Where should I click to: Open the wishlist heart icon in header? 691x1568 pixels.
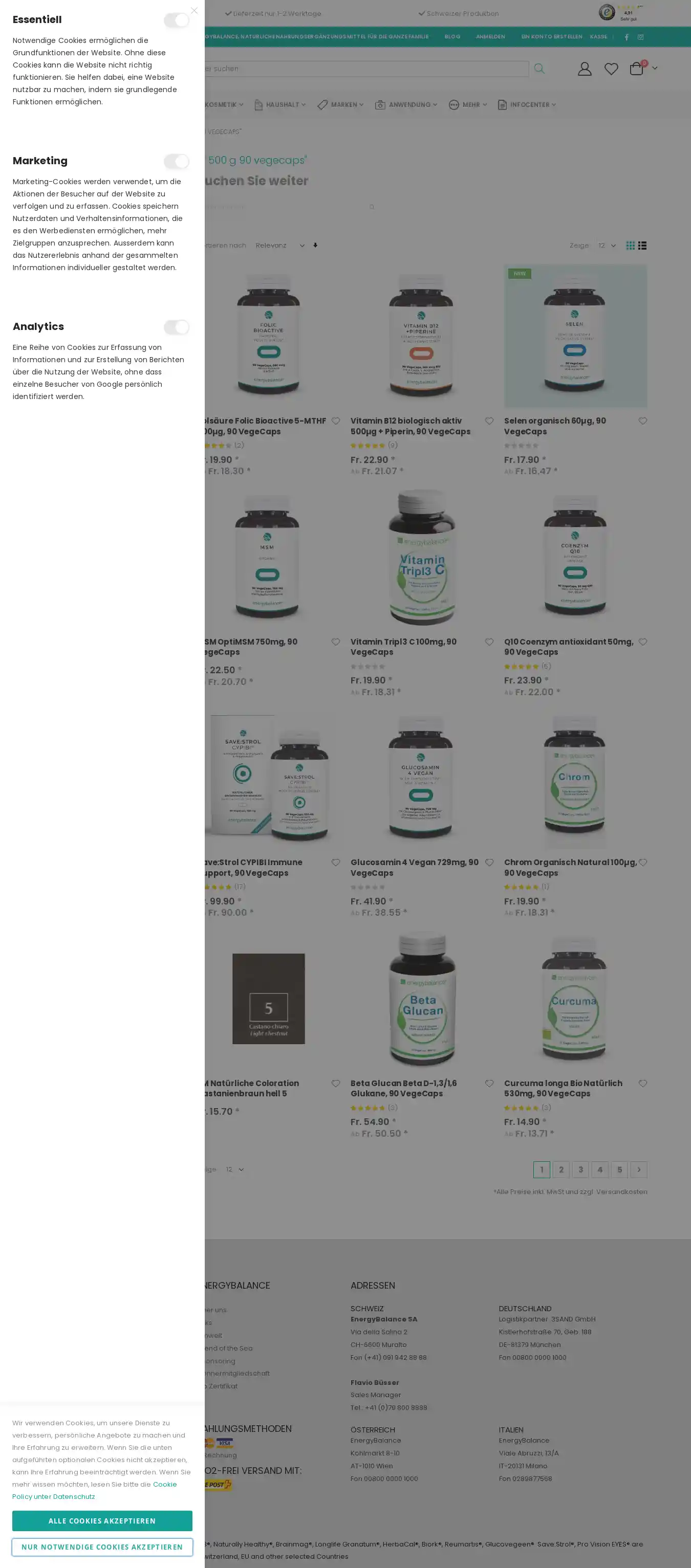(611, 69)
